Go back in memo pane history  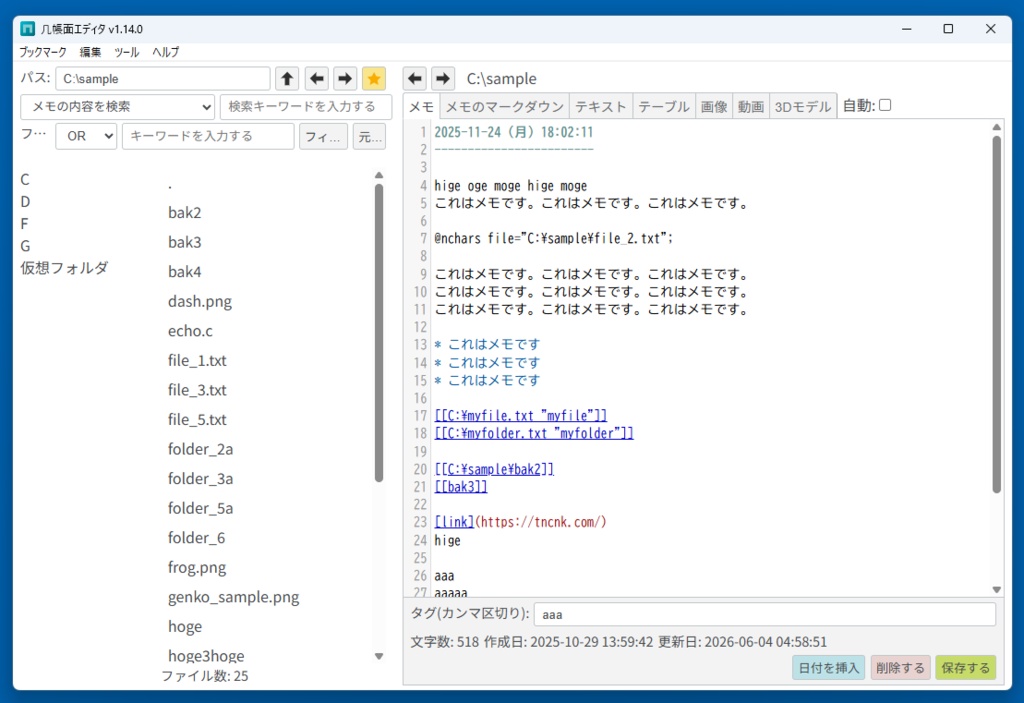pos(415,79)
